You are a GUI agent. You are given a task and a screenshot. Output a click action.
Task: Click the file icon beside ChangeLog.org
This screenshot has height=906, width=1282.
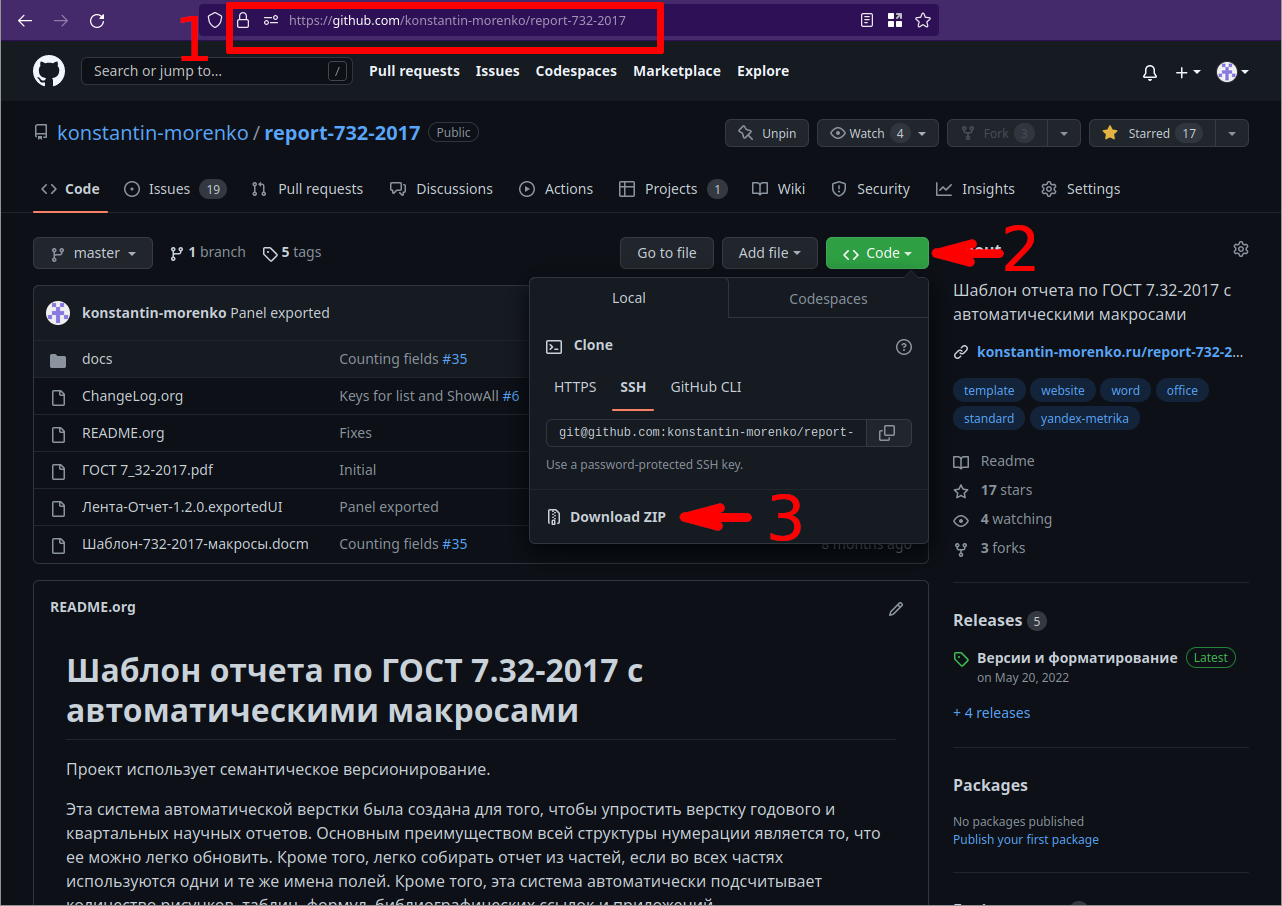(x=58, y=397)
